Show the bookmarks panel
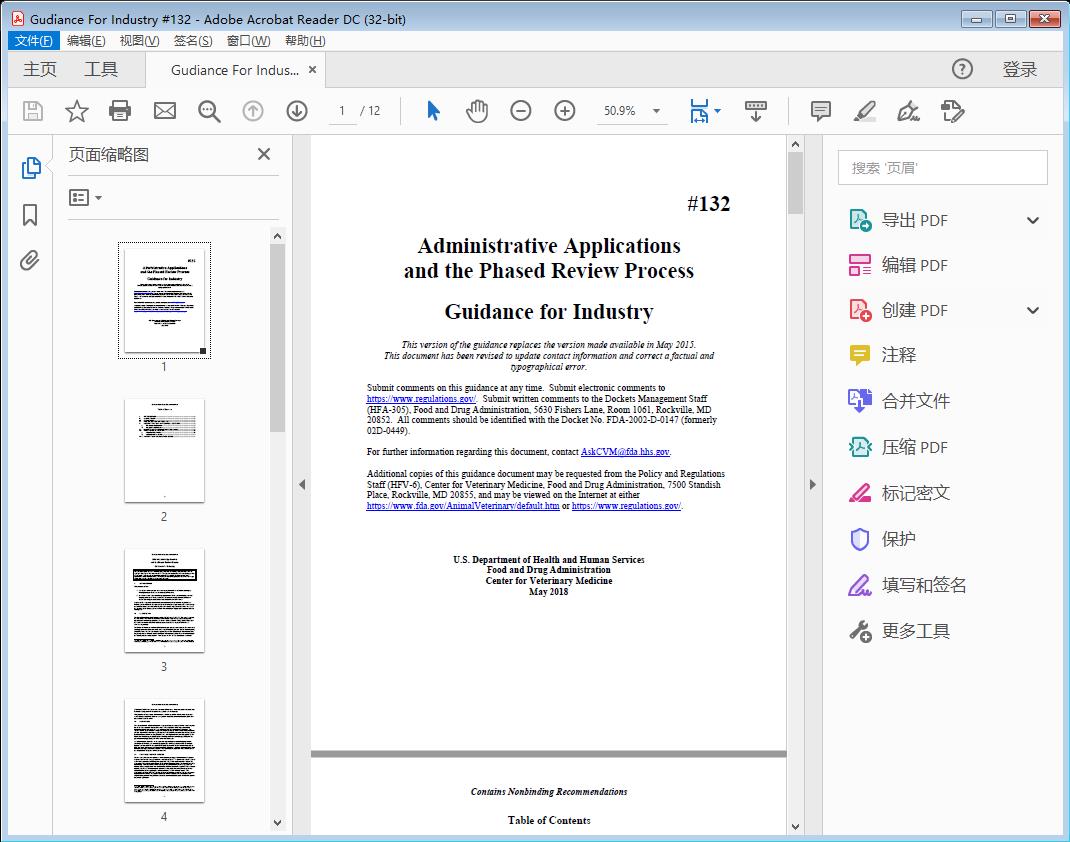Image resolution: width=1070 pixels, height=842 pixels. pyautogui.click(x=30, y=216)
